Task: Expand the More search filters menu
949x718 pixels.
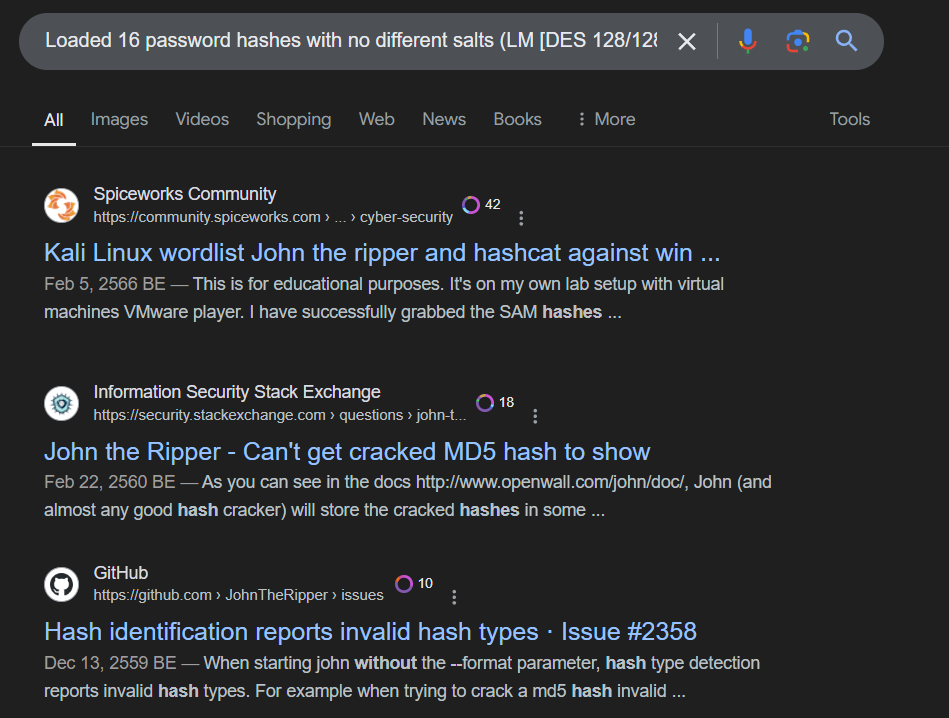Action: tap(606, 119)
